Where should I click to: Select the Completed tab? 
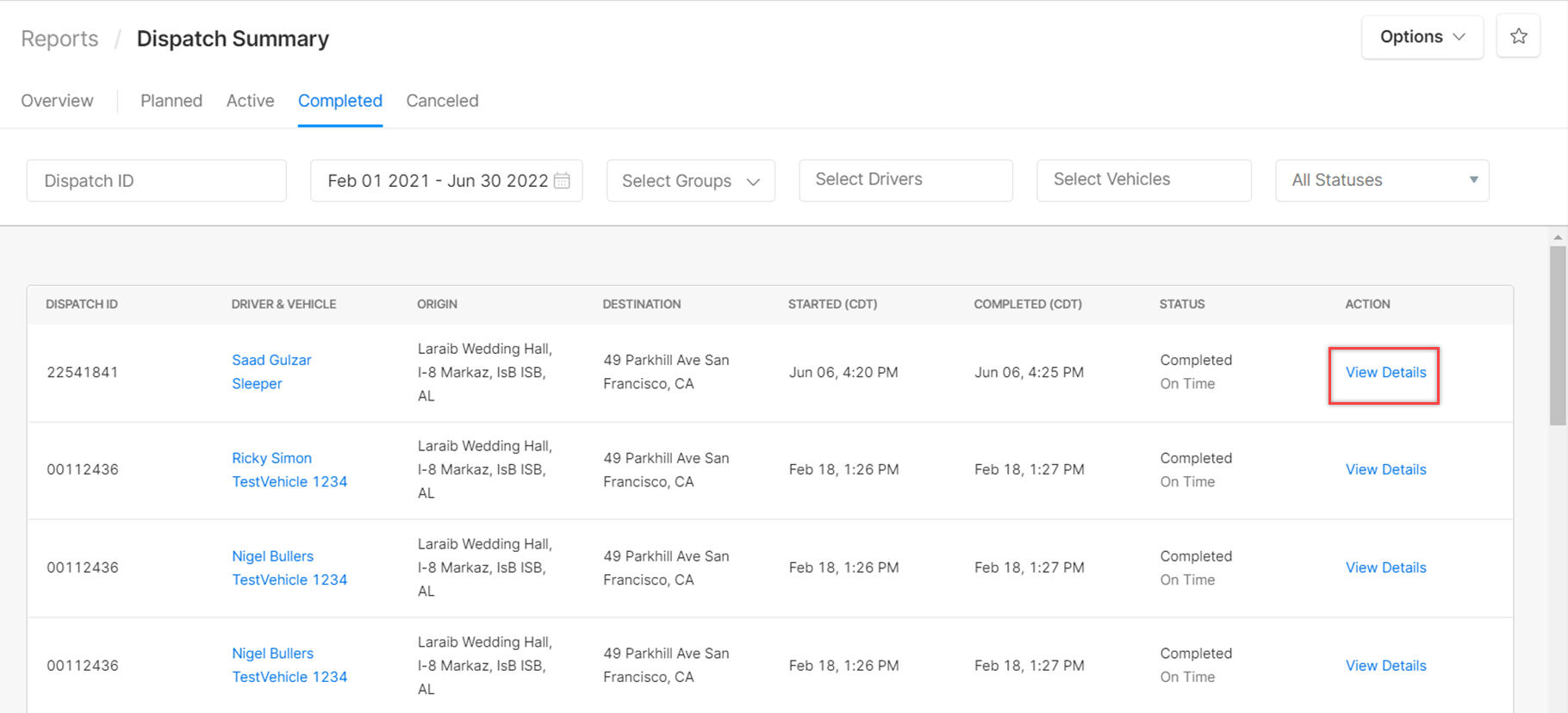coord(340,101)
